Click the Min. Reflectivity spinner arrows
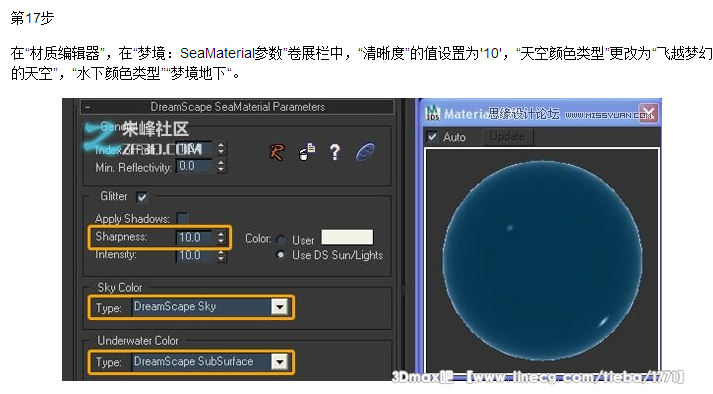The height and width of the screenshot is (394, 713). point(221,166)
